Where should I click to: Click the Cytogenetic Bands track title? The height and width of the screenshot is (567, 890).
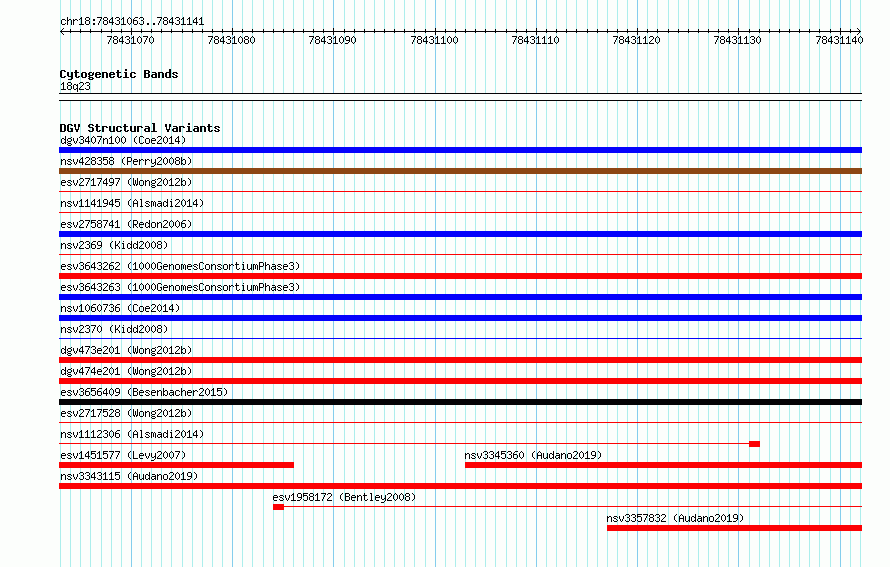(x=119, y=74)
